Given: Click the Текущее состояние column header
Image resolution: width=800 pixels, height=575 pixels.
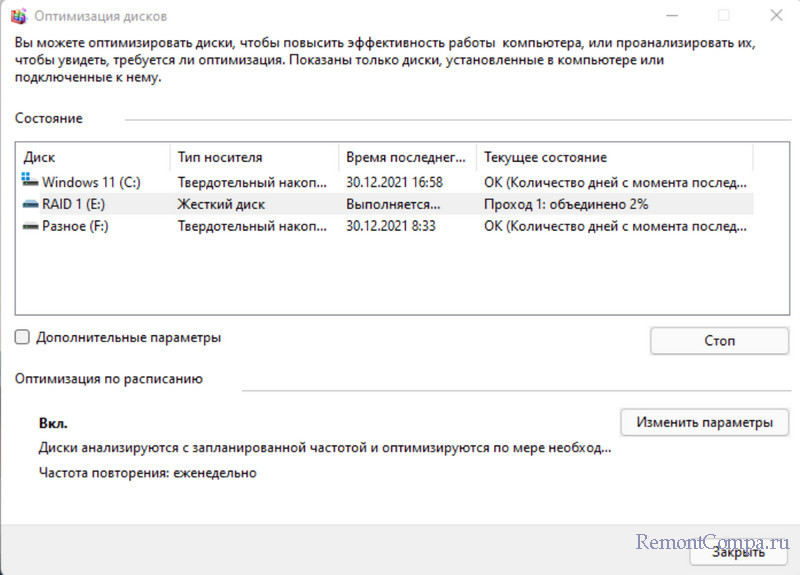Looking at the screenshot, I should [x=612, y=157].
